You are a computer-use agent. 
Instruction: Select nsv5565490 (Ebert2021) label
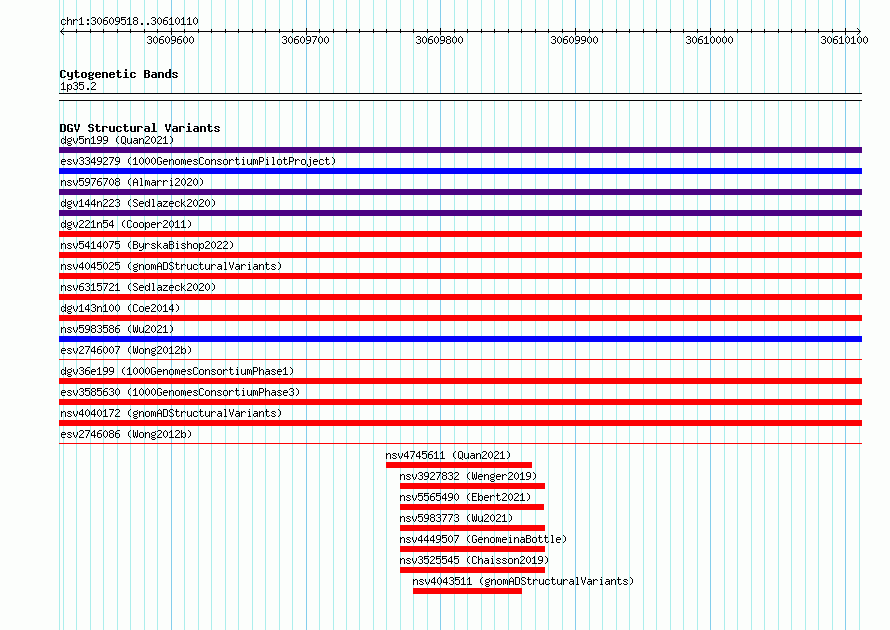(465, 497)
